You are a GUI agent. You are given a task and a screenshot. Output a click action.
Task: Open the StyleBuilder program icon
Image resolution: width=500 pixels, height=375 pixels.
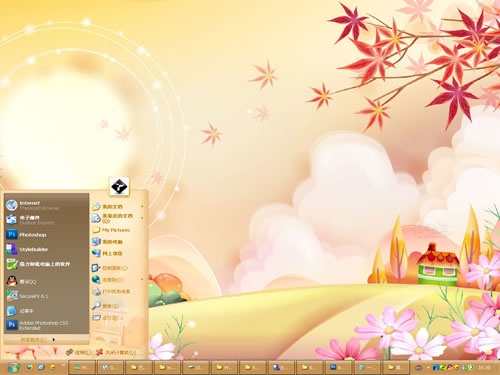[x=12, y=249]
